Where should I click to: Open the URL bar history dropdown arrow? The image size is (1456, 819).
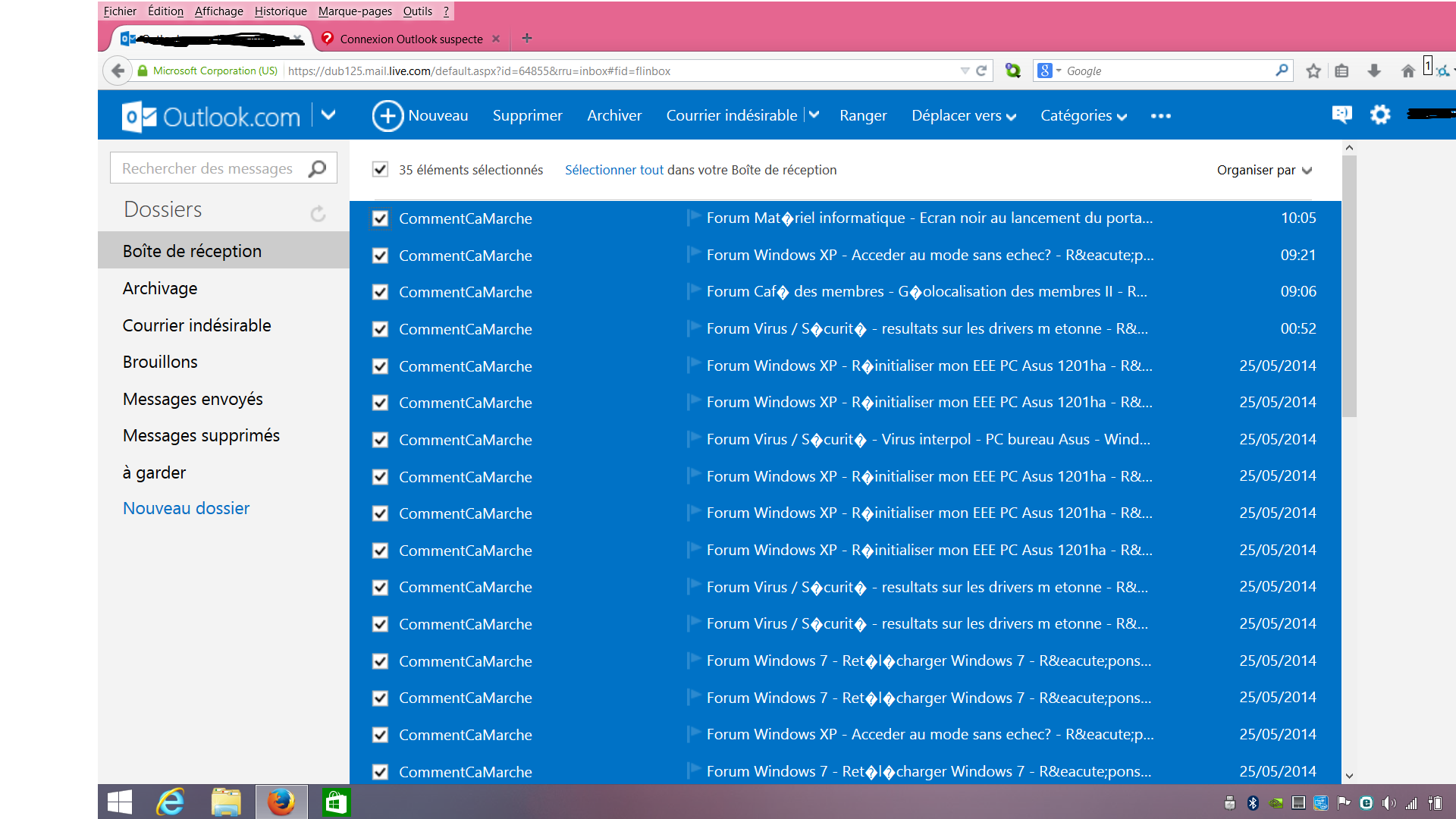click(965, 71)
